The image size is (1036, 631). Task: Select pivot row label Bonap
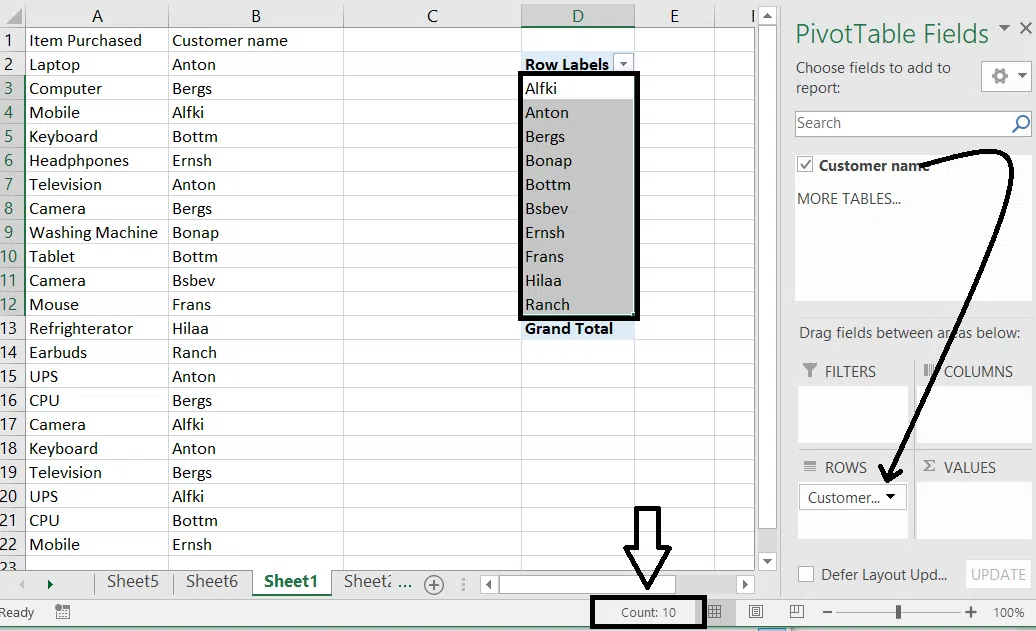[577, 161]
